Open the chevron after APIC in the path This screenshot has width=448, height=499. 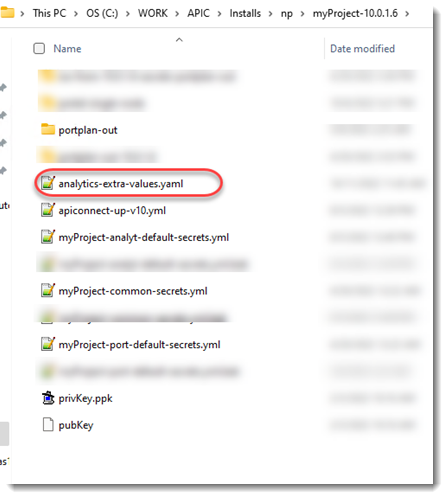[219, 14]
